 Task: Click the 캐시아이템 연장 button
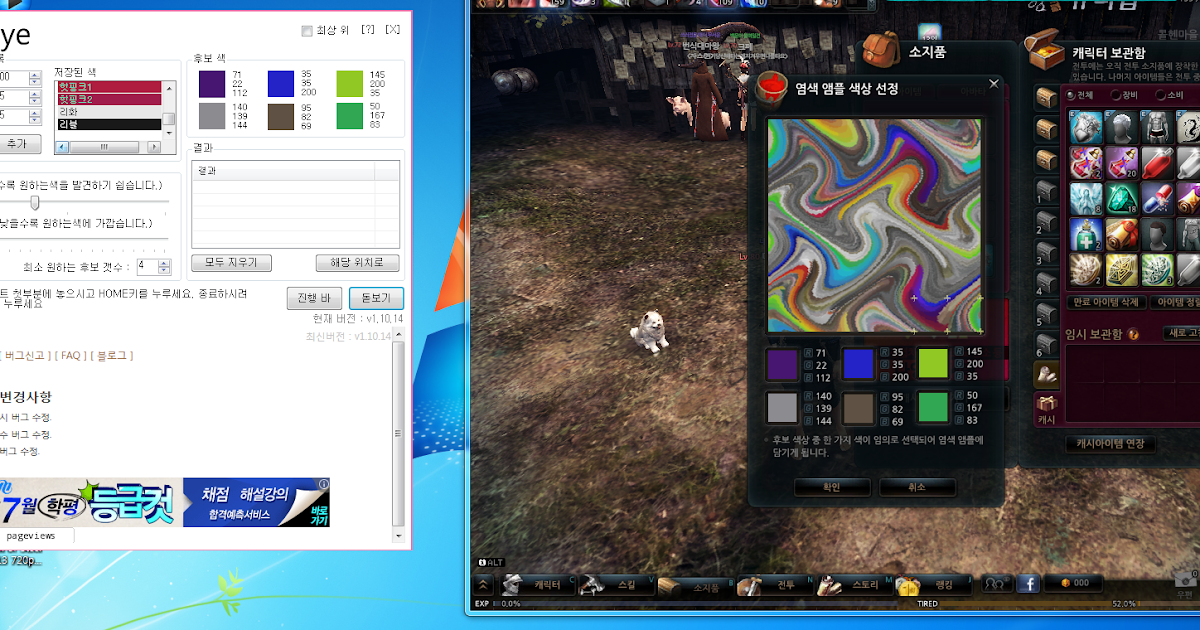coord(1110,444)
